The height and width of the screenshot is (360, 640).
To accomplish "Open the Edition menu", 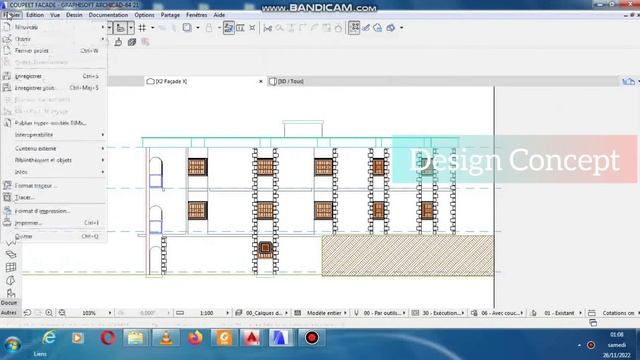I will [35, 15].
